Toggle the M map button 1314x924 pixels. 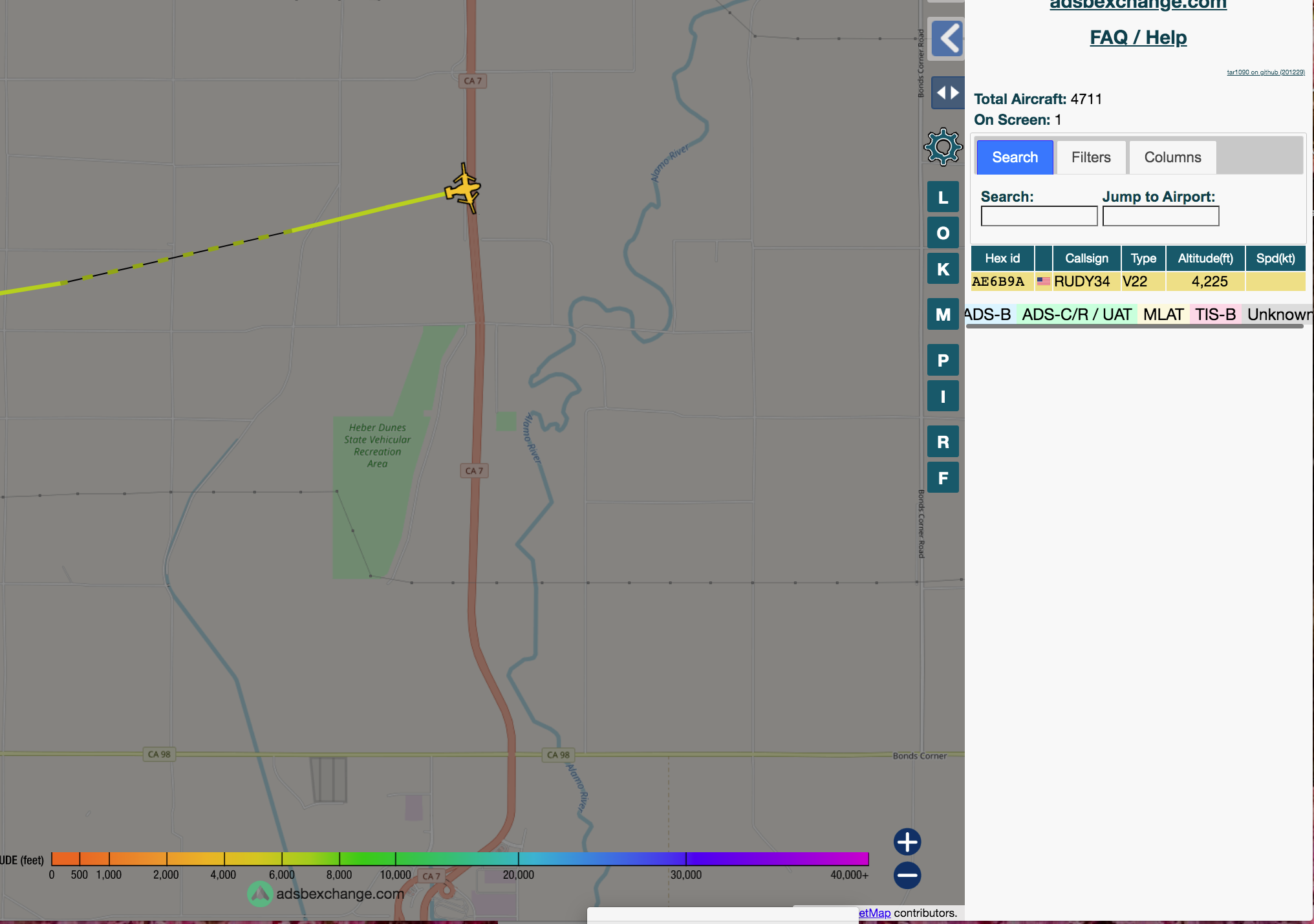[943, 314]
